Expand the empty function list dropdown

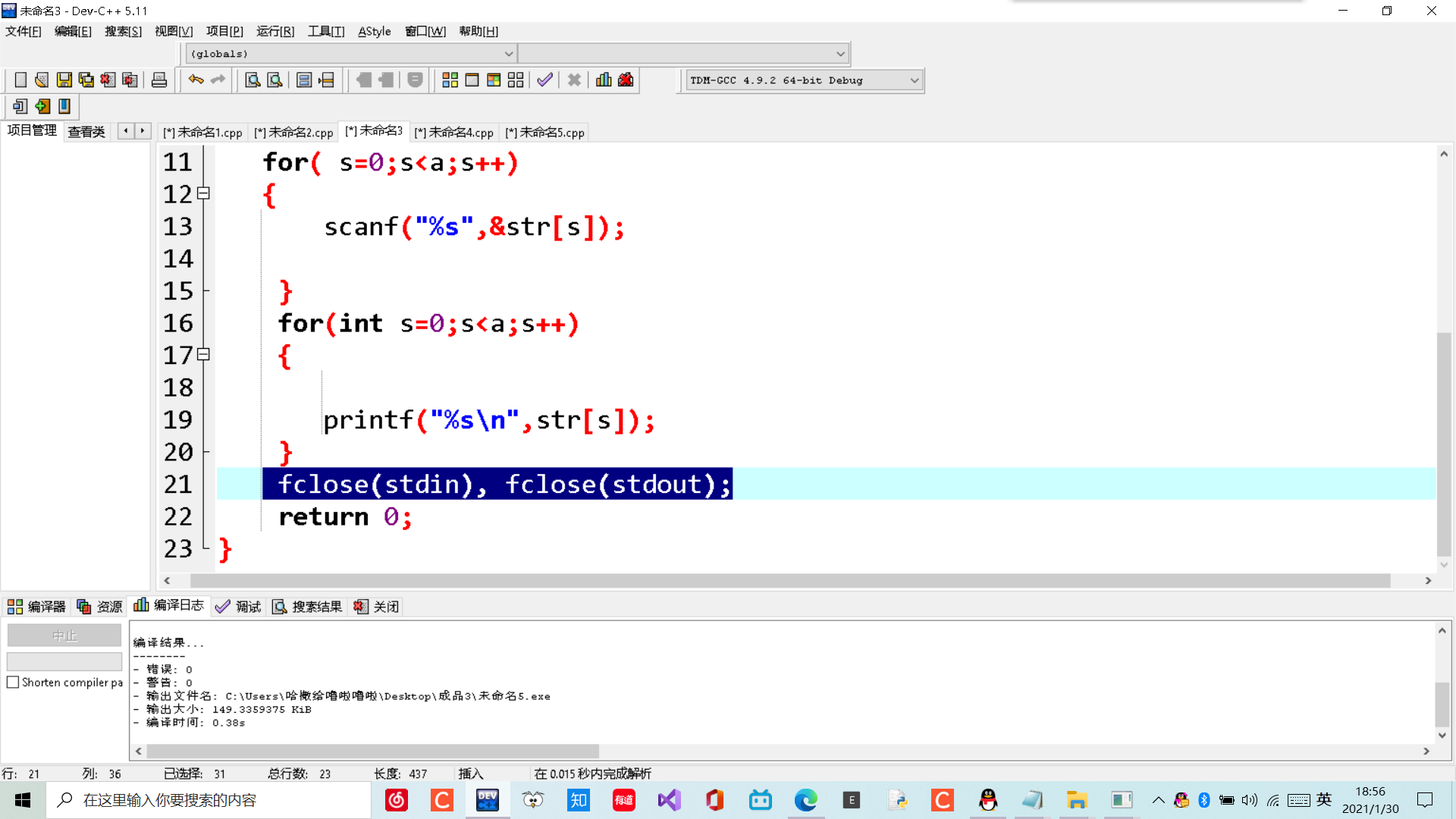click(839, 54)
